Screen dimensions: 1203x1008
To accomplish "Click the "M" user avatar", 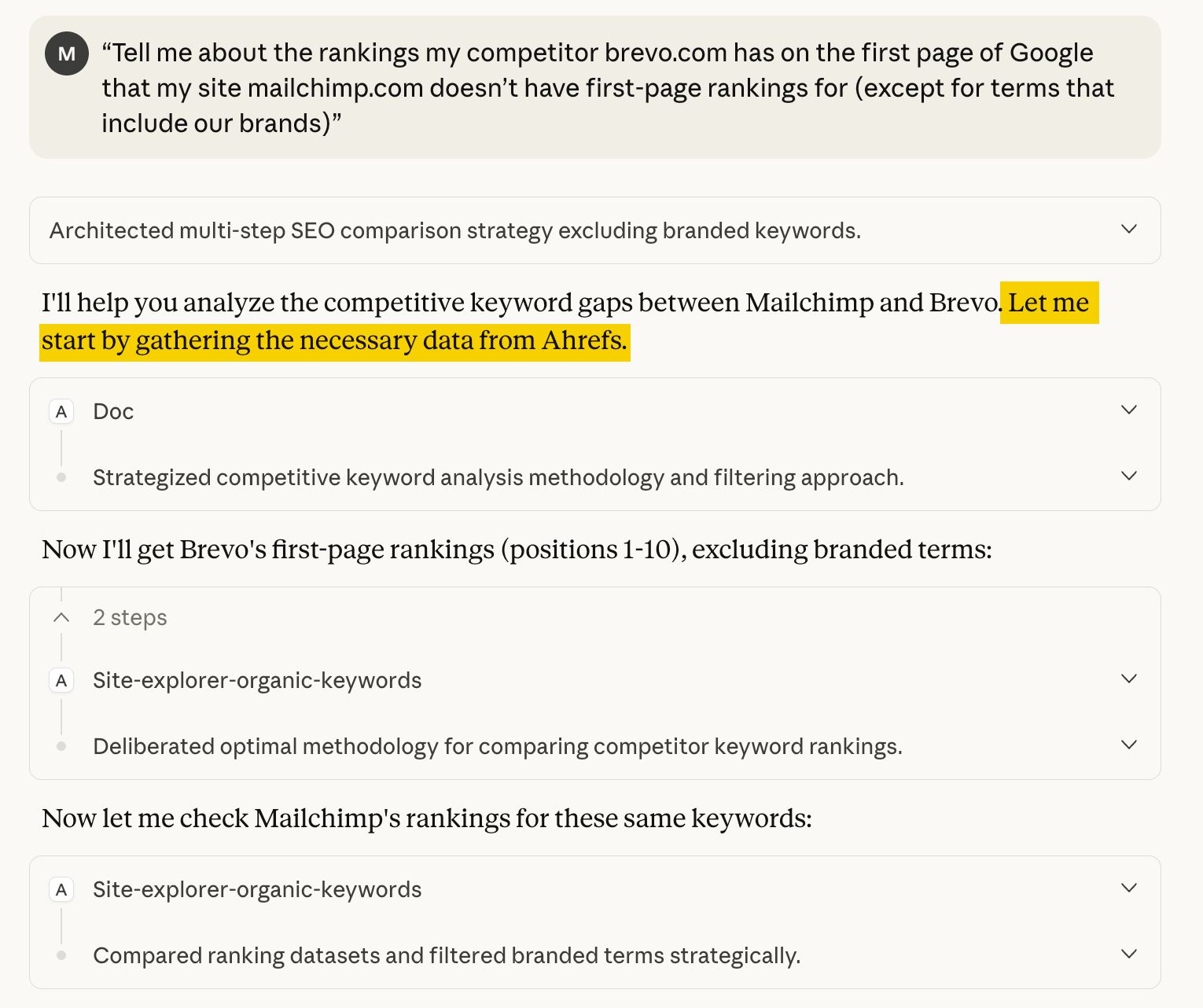I will point(66,53).
